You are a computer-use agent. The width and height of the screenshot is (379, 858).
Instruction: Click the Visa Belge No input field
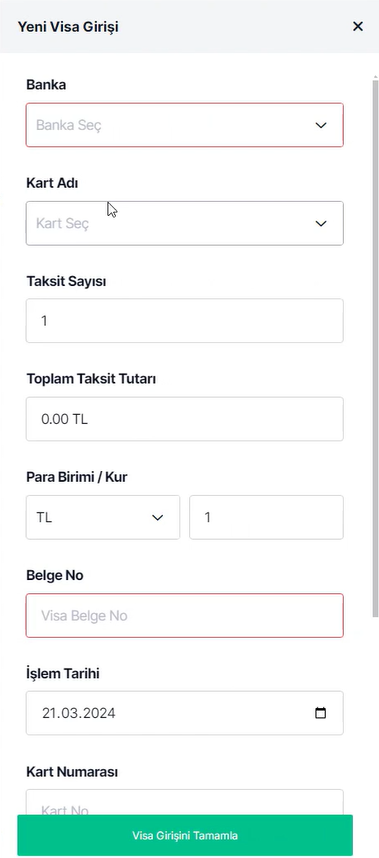coord(185,616)
